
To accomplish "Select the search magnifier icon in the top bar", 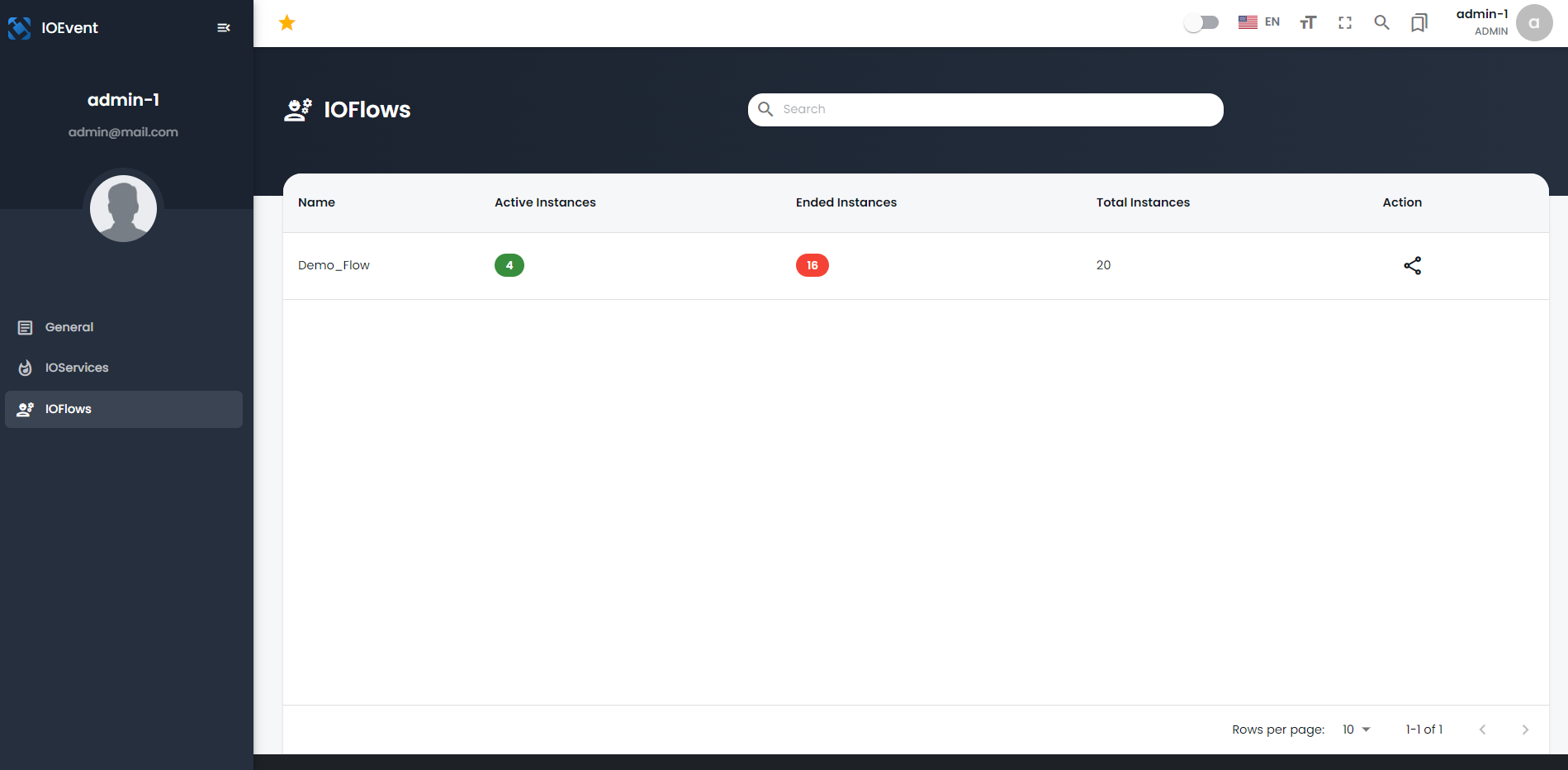I will (1381, 22).
